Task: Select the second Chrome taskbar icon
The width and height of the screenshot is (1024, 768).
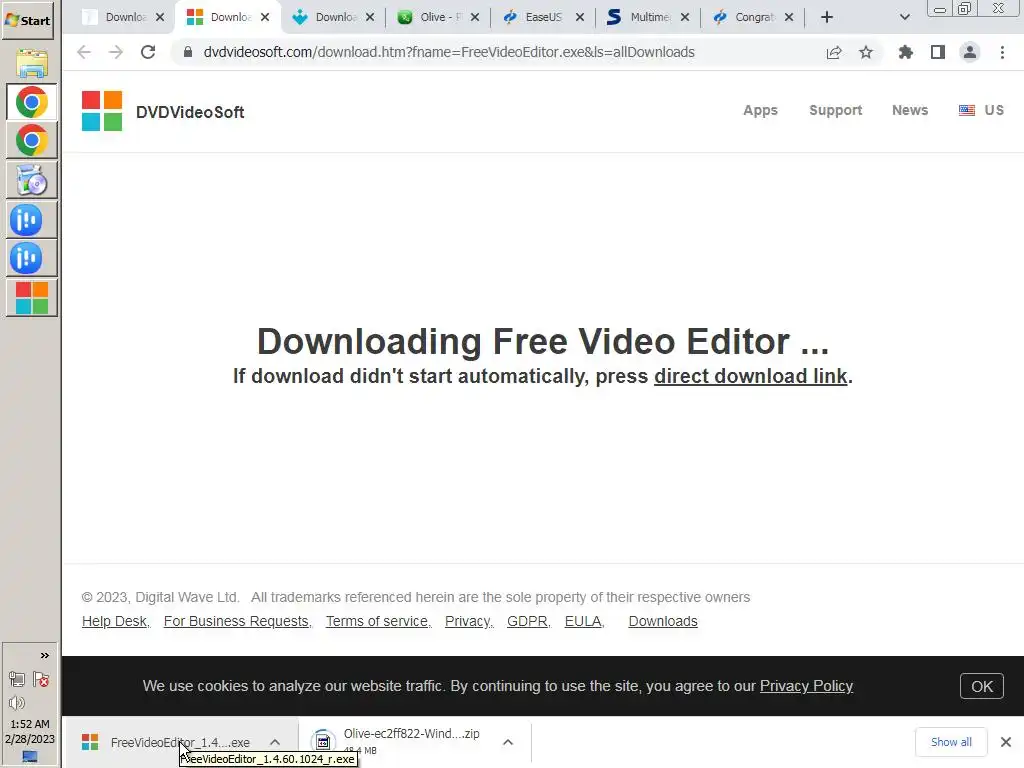Action: tap(31, 140)
